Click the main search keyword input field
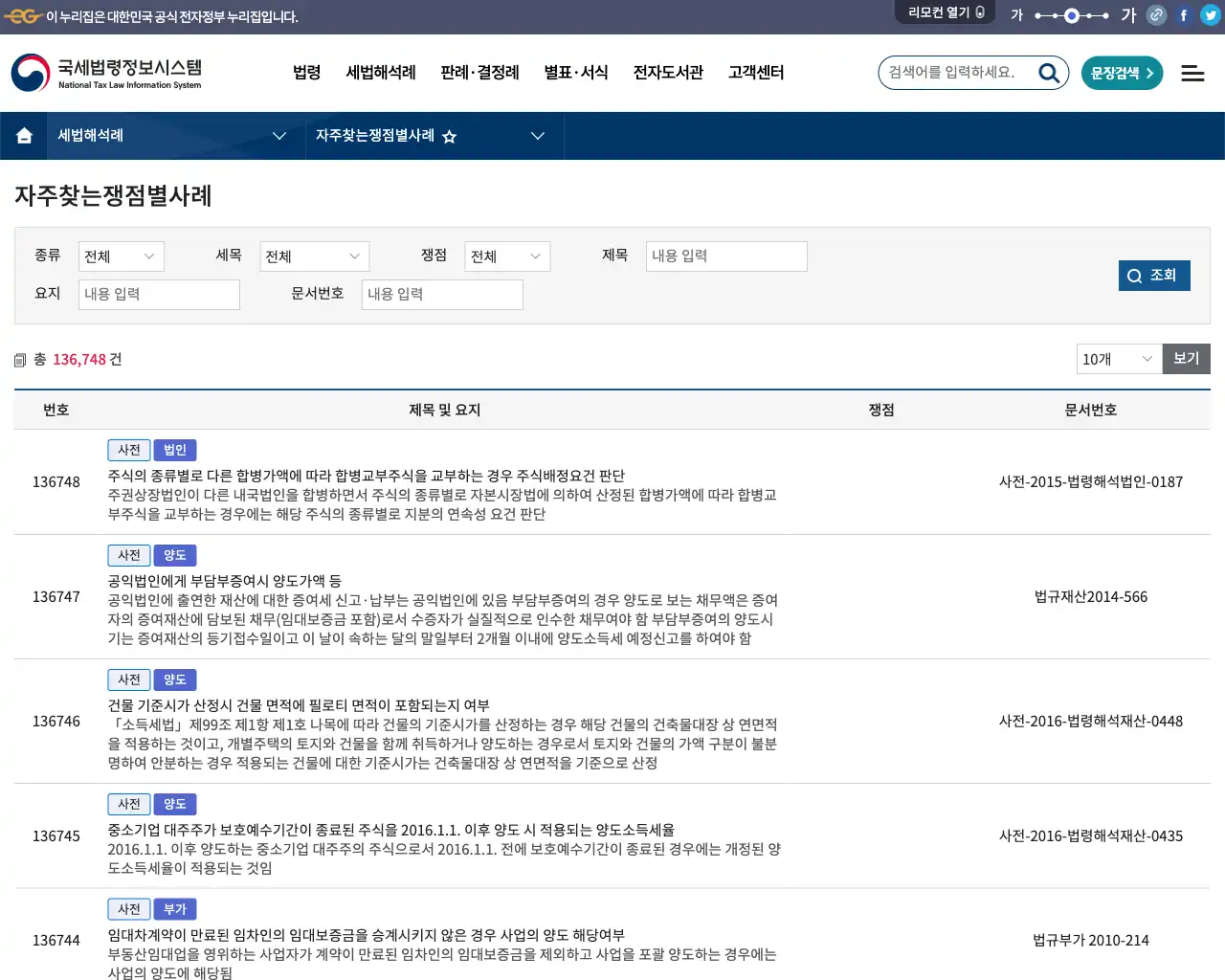This screenshot has height=980, width=1225. click(x=959, y=73)
